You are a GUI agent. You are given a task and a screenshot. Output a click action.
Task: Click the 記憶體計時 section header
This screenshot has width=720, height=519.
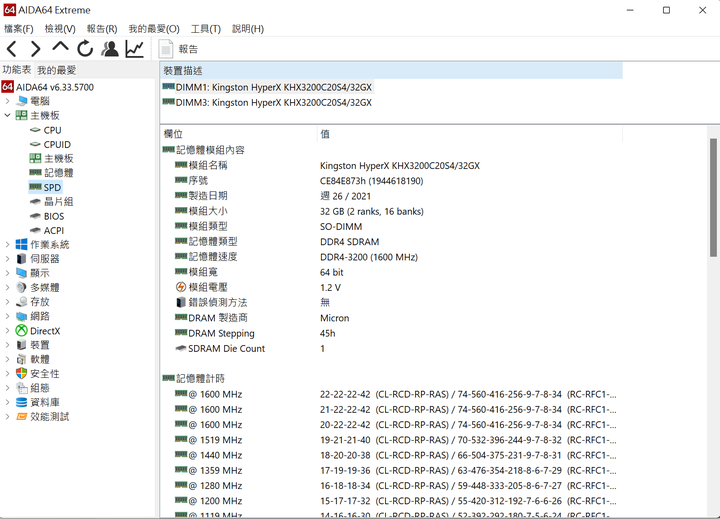pos(194,378)
